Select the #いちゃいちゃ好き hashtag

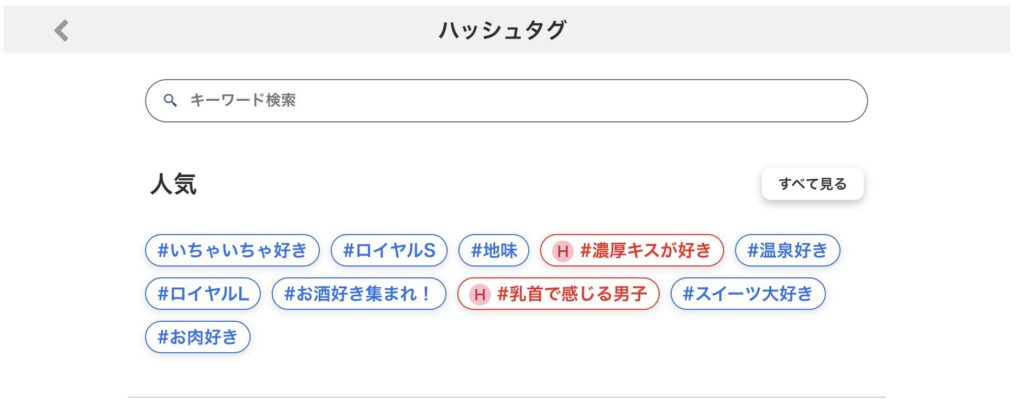coord(232,251)
